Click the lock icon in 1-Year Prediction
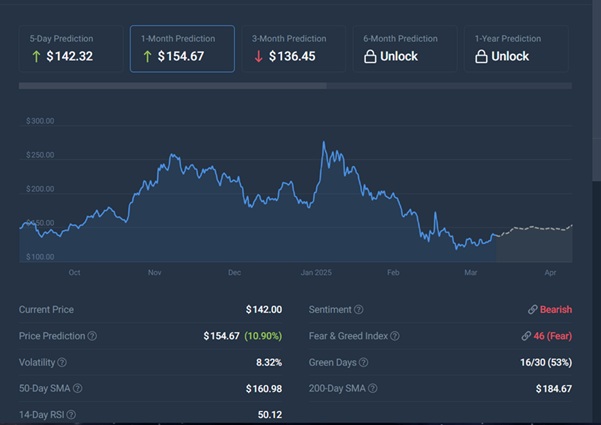The height and width of the screenshot is (425, 601). (480, 57)
